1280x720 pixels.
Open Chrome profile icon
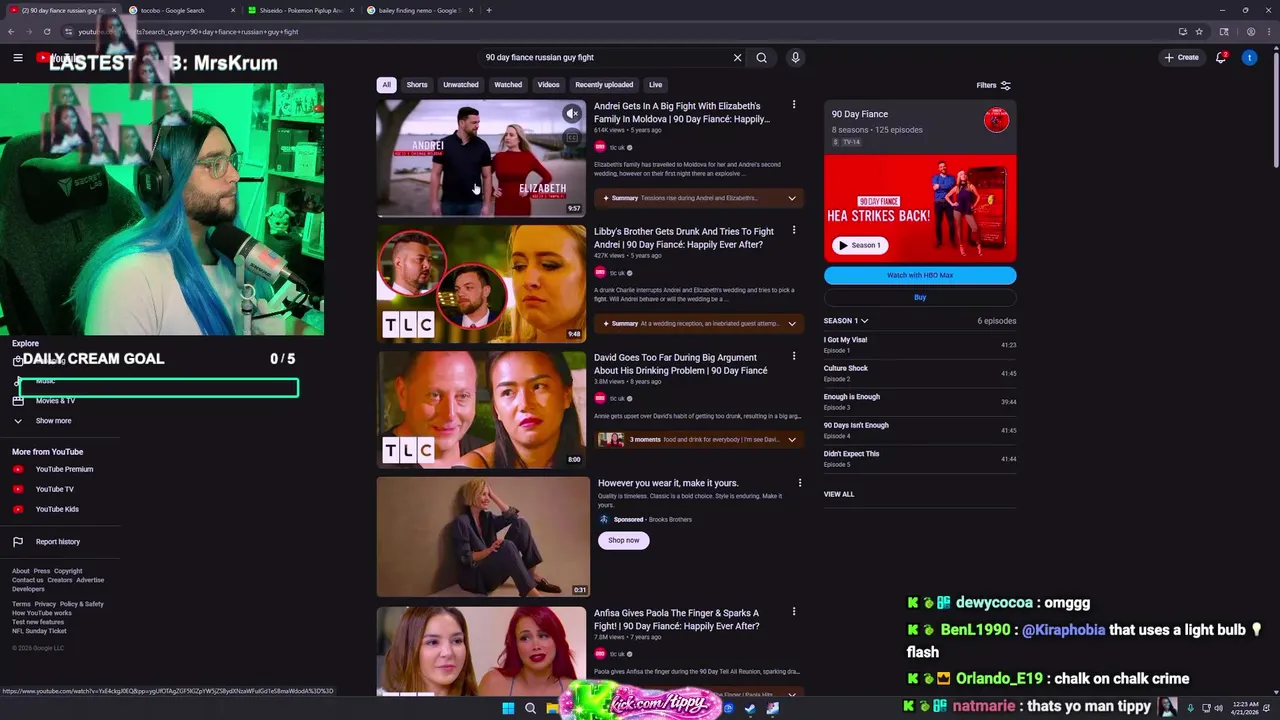1251,32
